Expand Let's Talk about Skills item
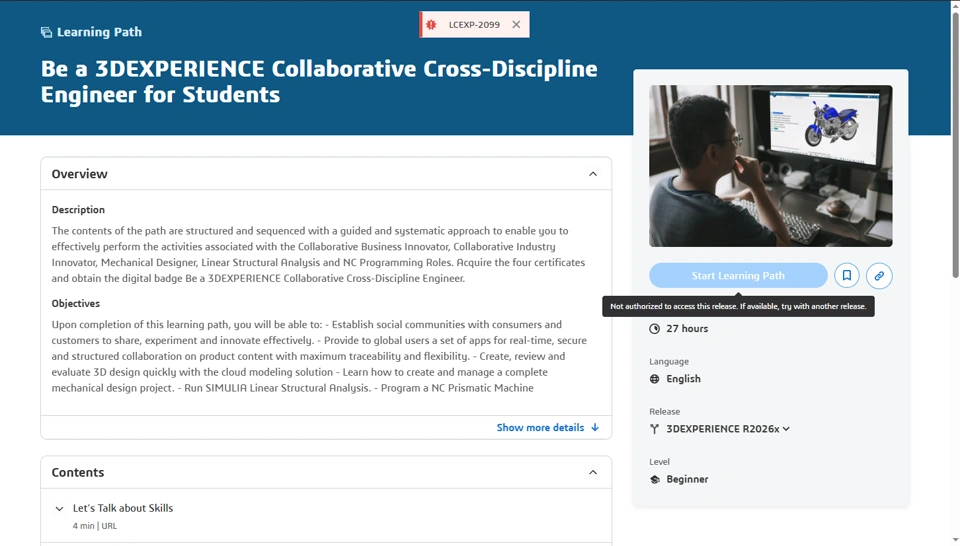The height and width of the screenshot is (546, 960). pyautogui.click(x=59, y=508)
